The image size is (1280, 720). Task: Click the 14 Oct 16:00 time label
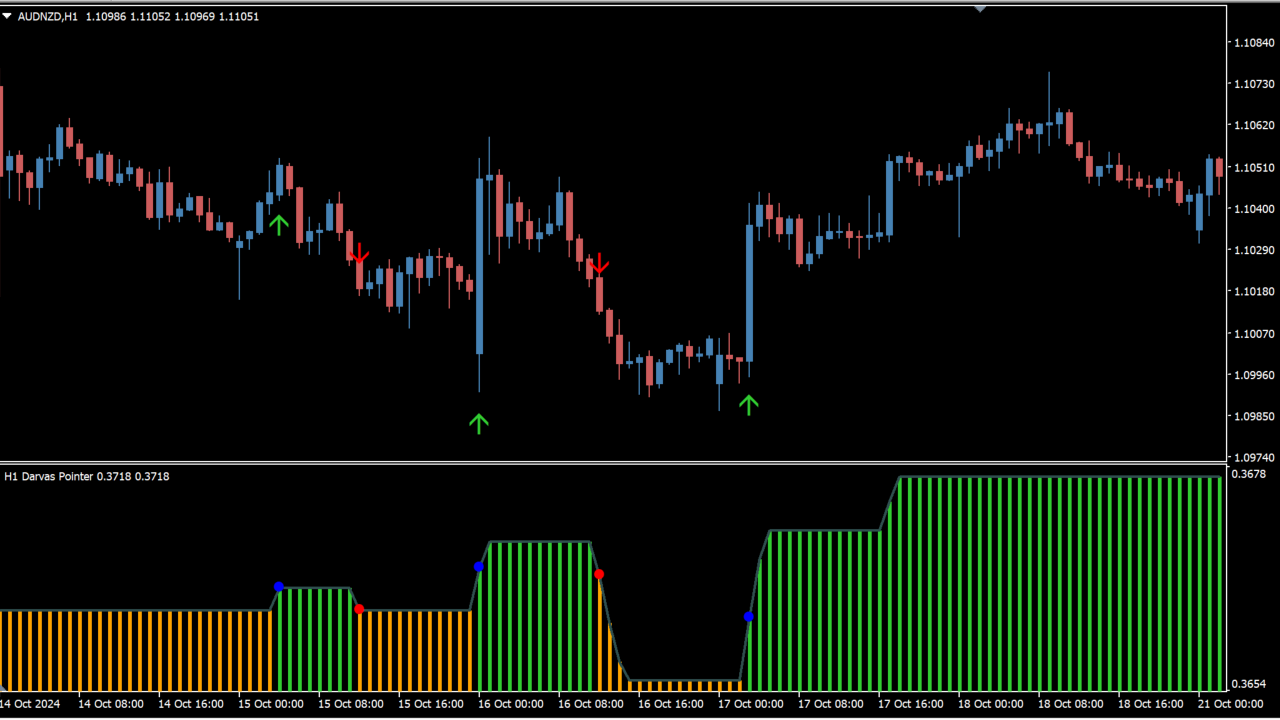[191, 704]
